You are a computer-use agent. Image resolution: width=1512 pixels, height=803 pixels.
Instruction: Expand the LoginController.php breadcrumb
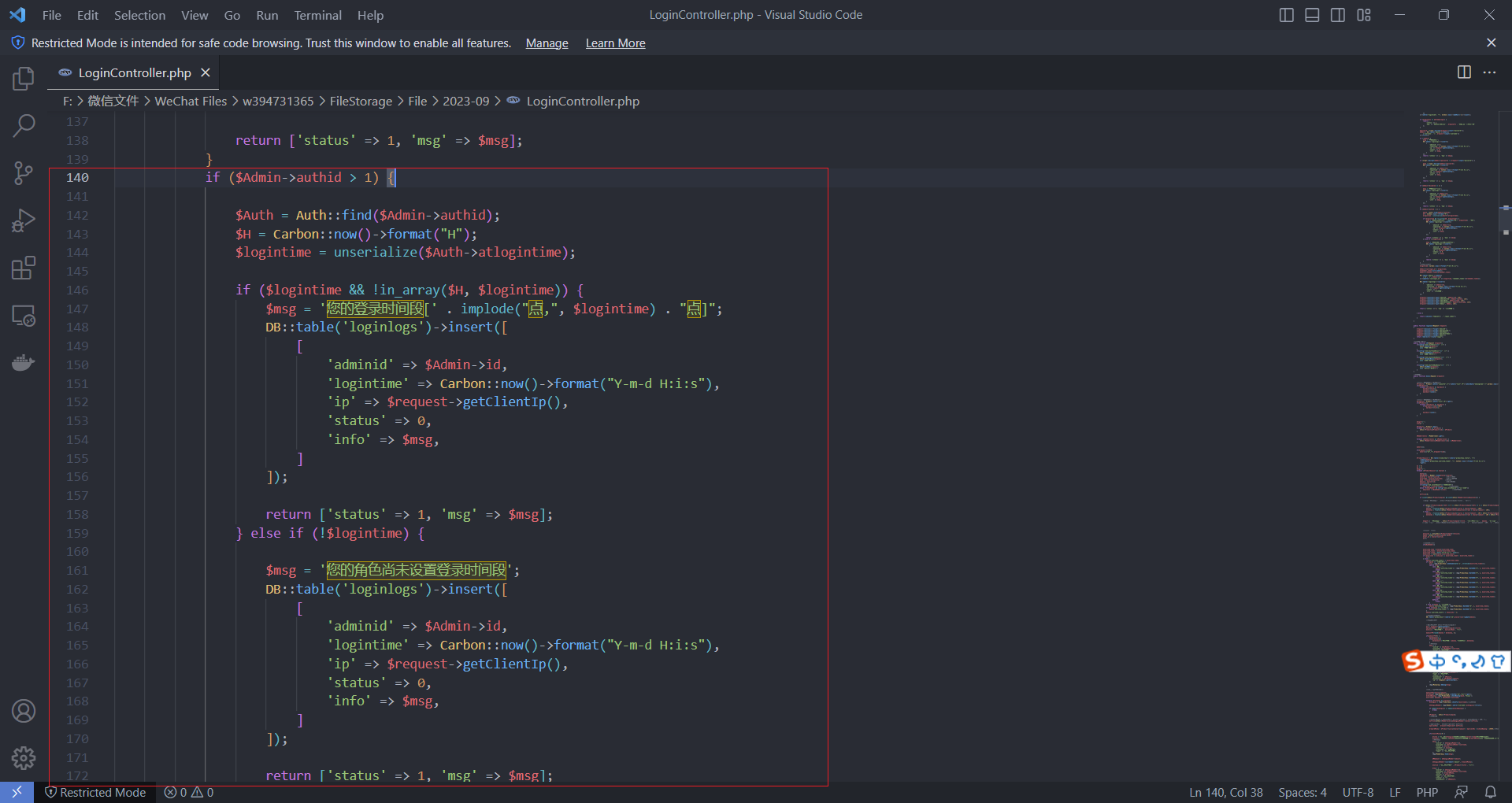[583, 101]
